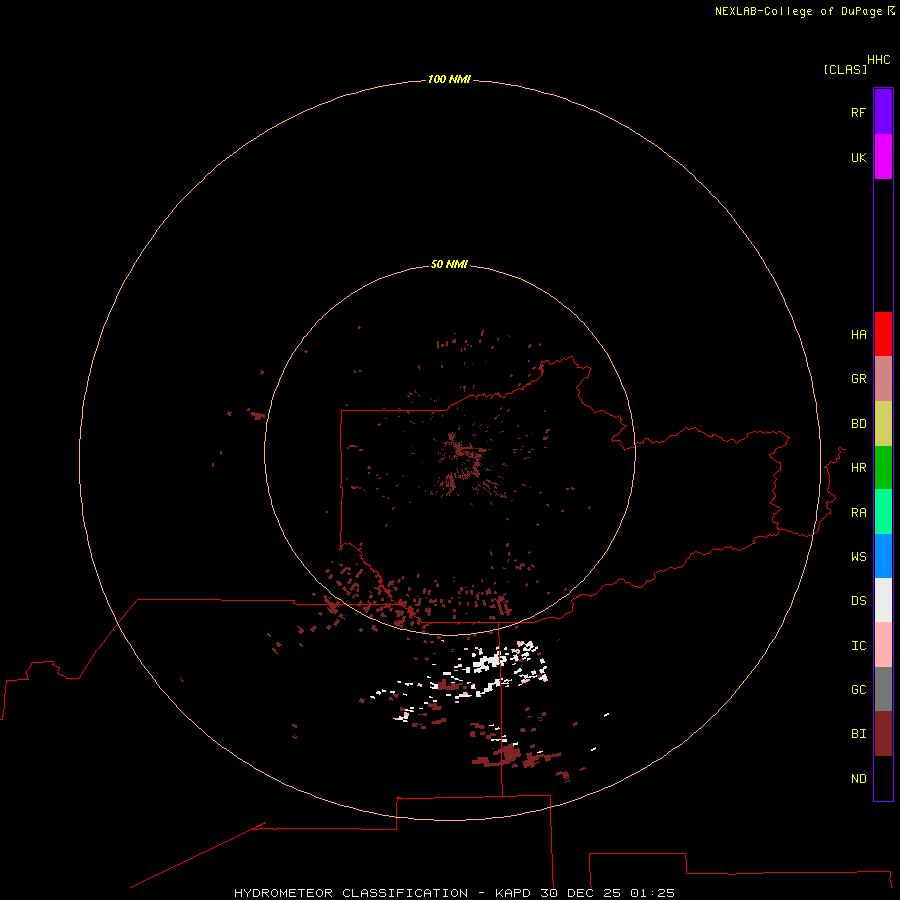Pick the RA light green swatch

point(883,512)
